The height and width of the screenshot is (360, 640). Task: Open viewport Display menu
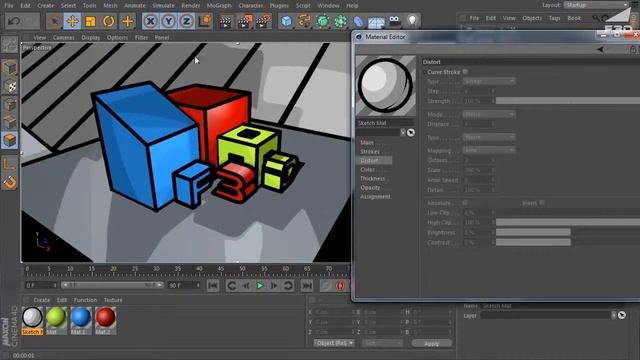(90, 38)
